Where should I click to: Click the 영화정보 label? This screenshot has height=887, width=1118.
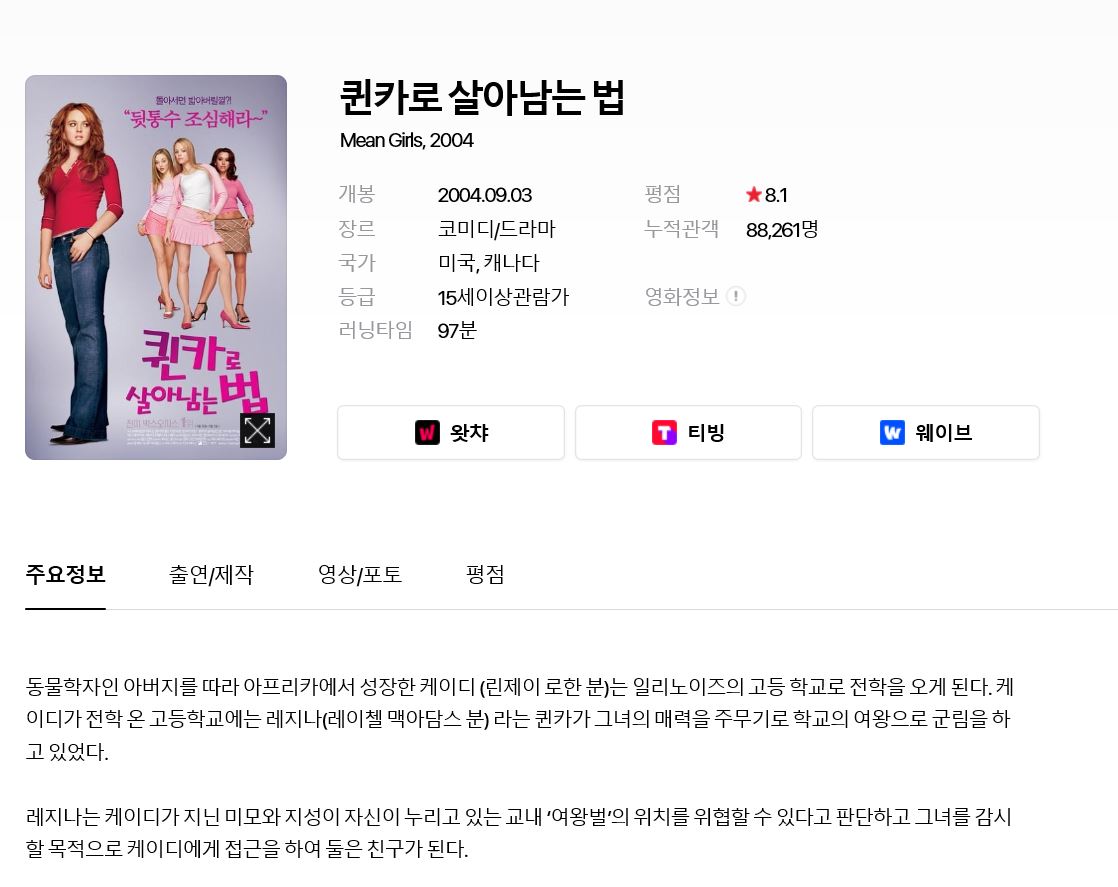[682, 297]
